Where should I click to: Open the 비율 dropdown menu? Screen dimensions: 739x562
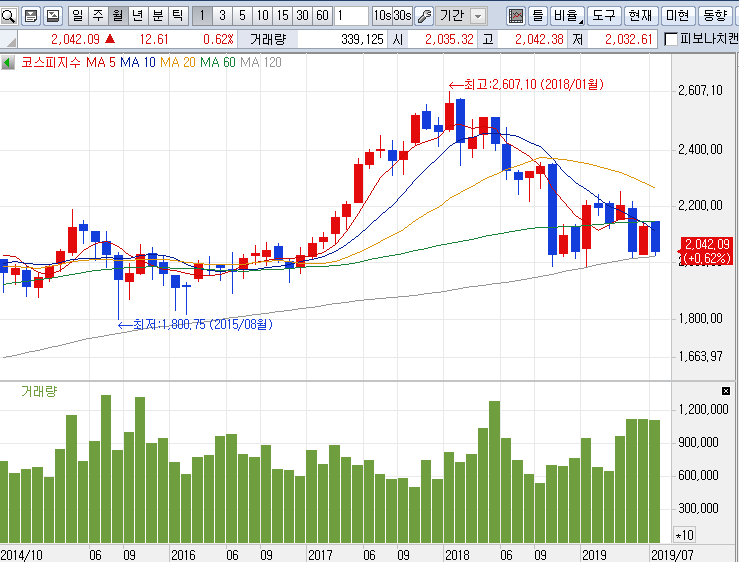tap(567, 16)
